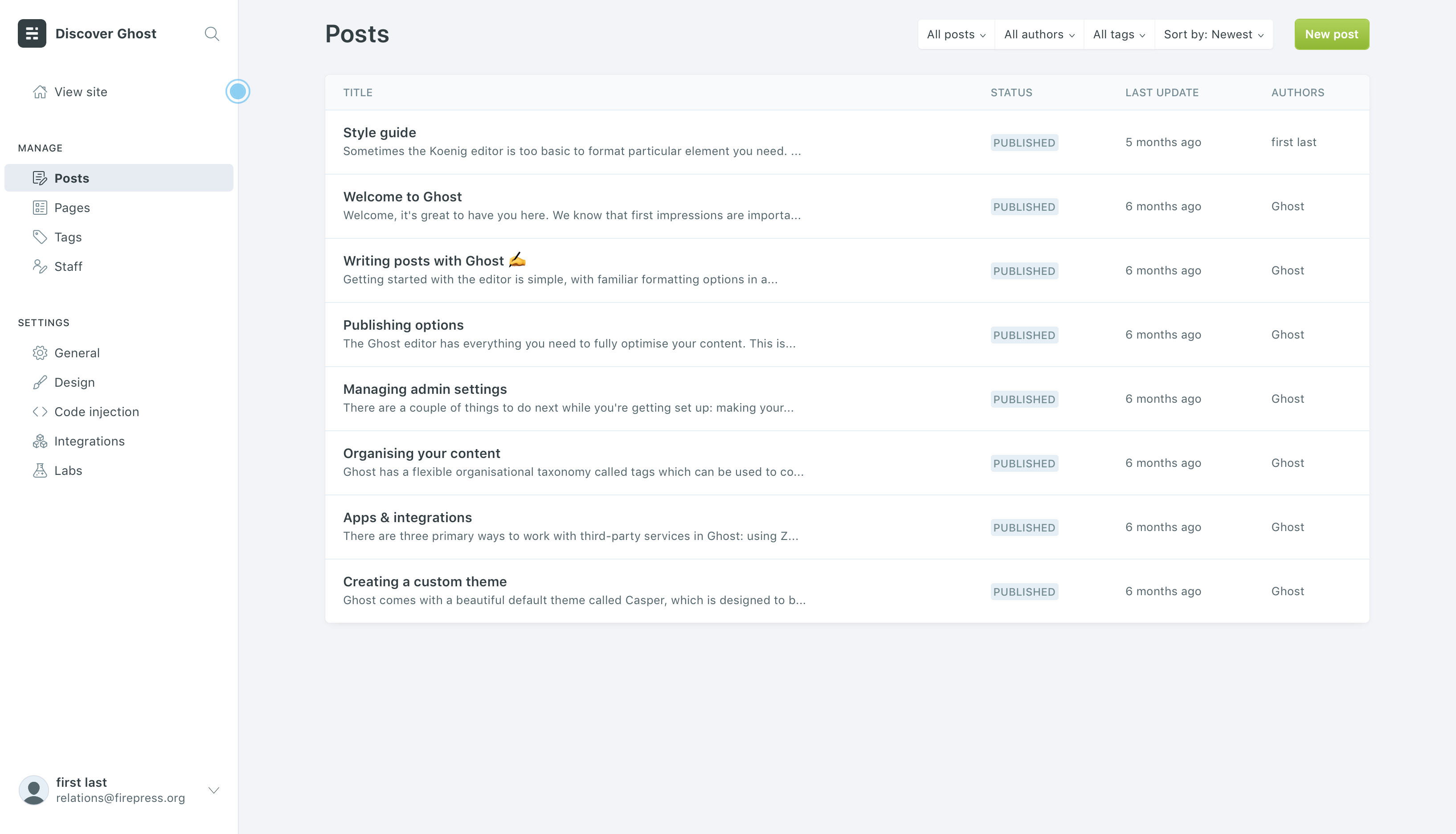Click PUBLISHED badge on Creating a custom theme row
The image size is (1456, 834).
[x=1024, y=592]
